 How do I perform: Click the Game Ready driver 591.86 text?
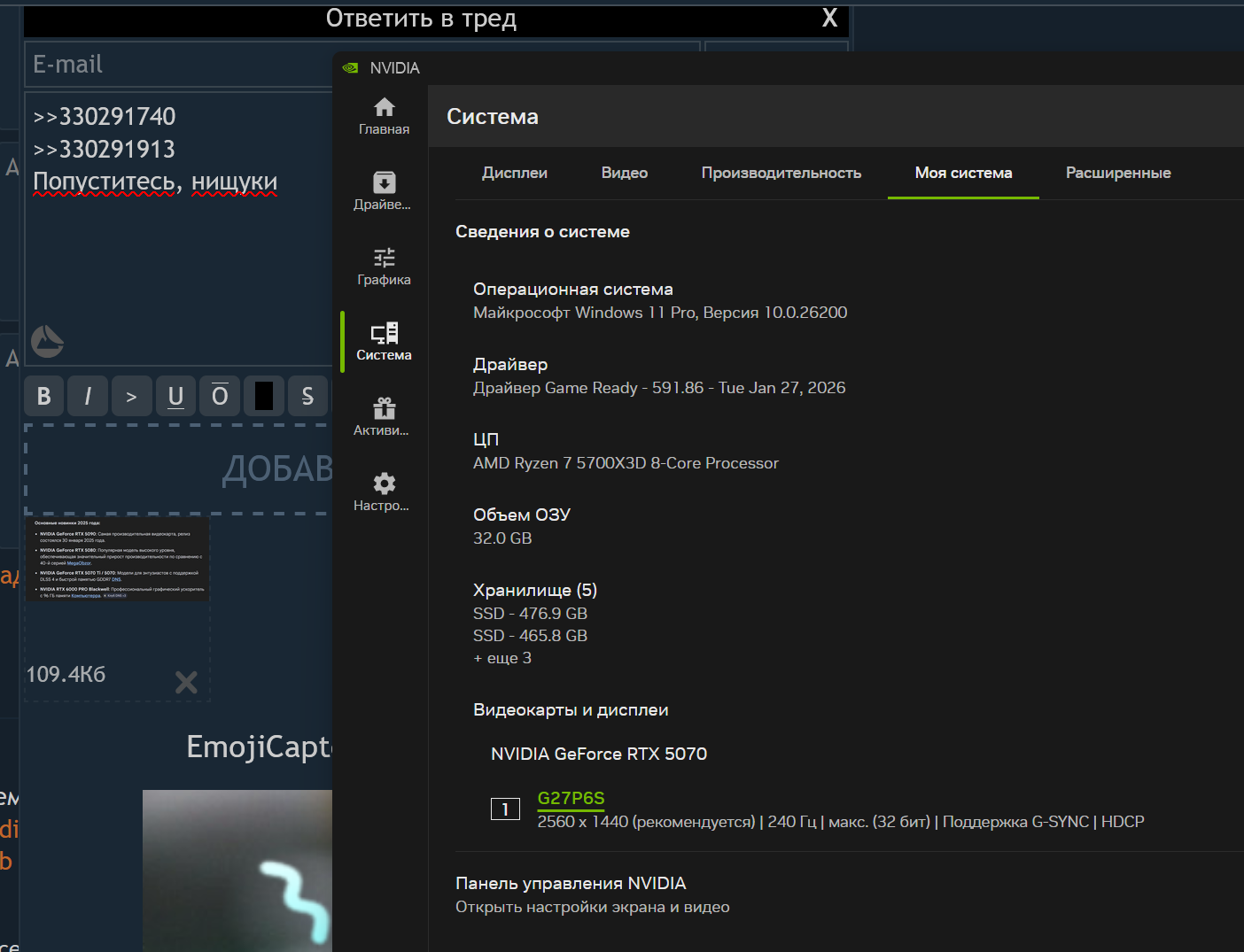point(659,388)
